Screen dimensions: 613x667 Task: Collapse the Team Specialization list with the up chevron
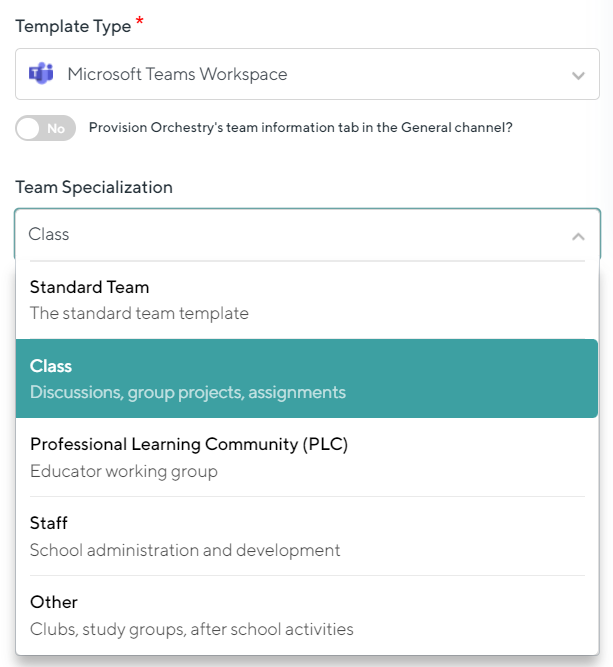click(578, 236)
